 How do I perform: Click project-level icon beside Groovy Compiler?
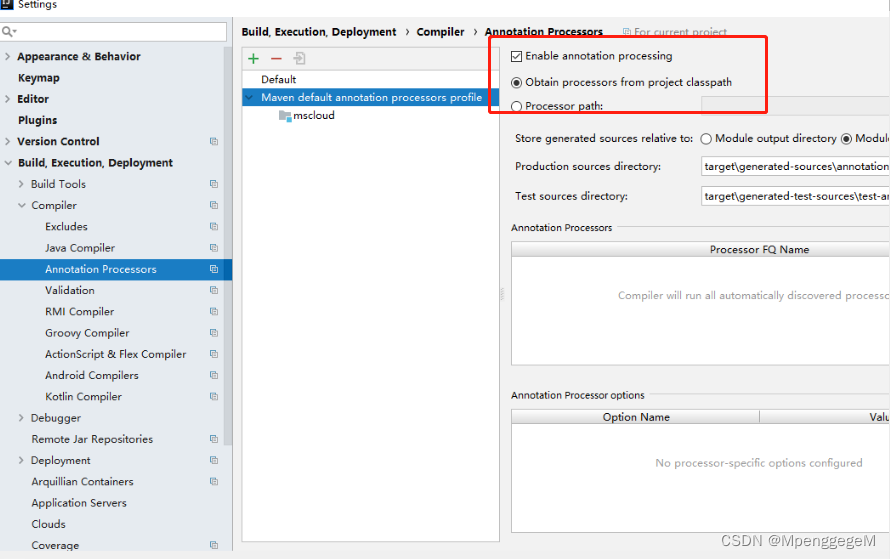pyautogui.click(x=214, y=333)
